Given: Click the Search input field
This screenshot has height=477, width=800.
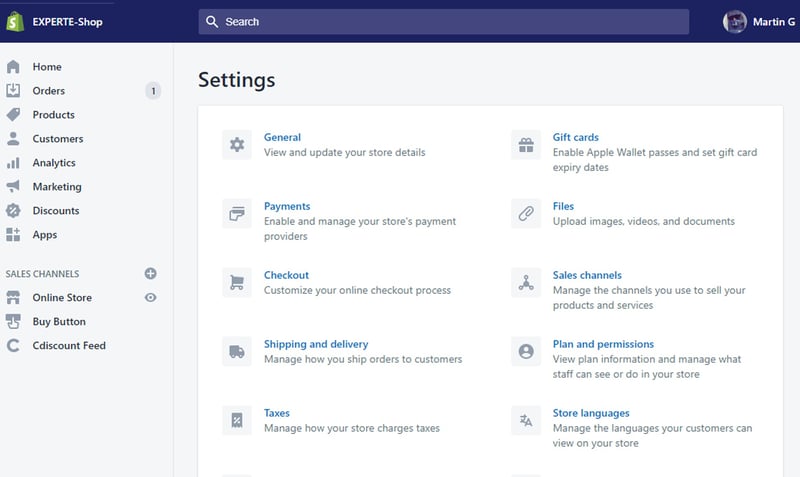Looking at the screenshot, I should click(x=443, y=21).
